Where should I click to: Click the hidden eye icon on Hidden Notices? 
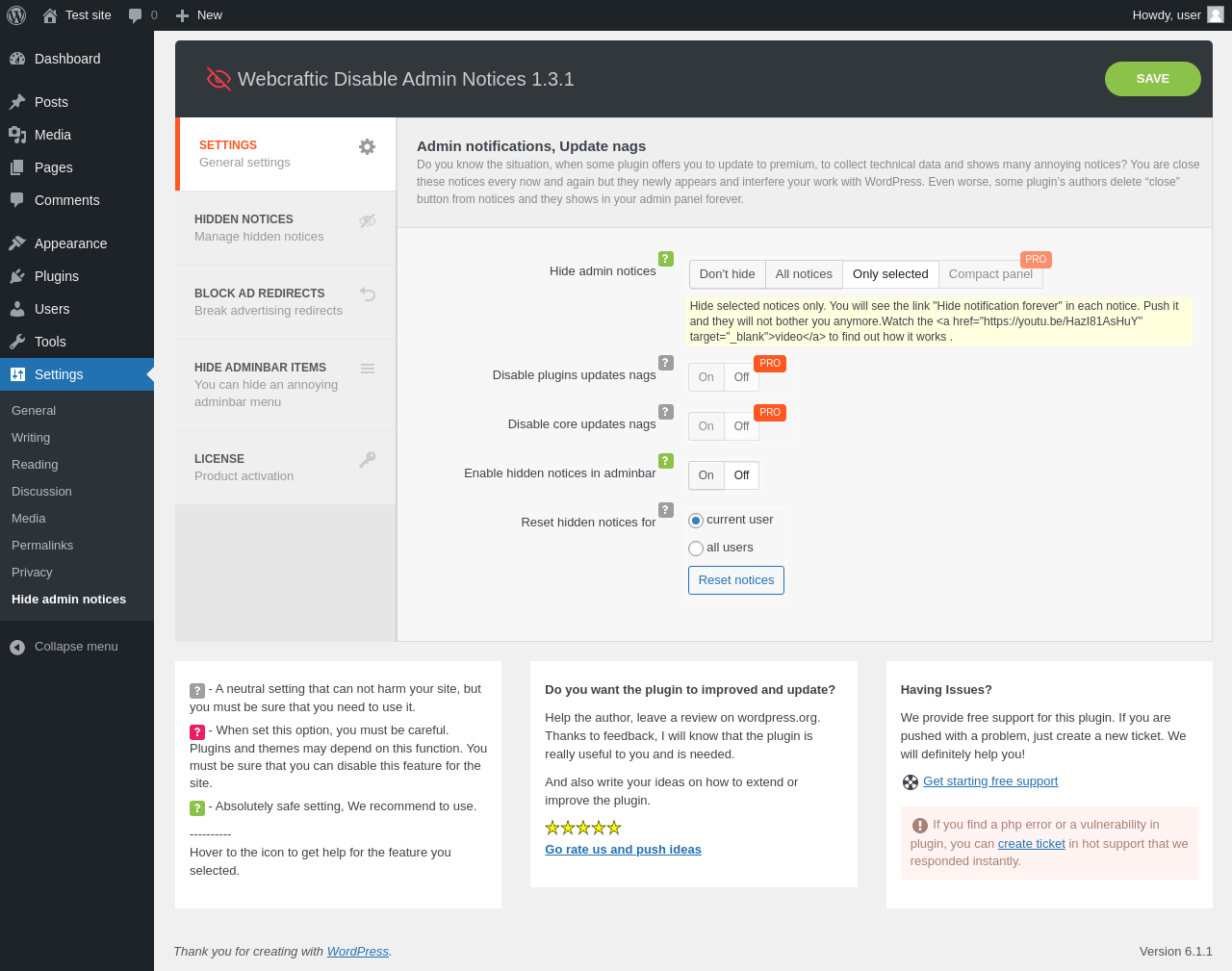coord(368,220)
